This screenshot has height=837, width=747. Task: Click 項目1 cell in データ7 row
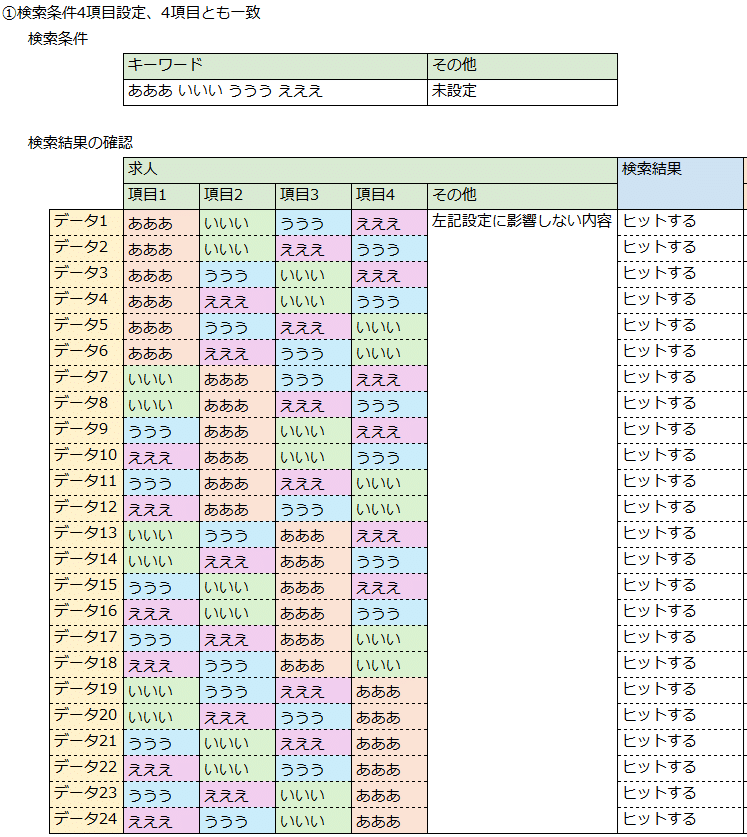click(x=161, y=377)
